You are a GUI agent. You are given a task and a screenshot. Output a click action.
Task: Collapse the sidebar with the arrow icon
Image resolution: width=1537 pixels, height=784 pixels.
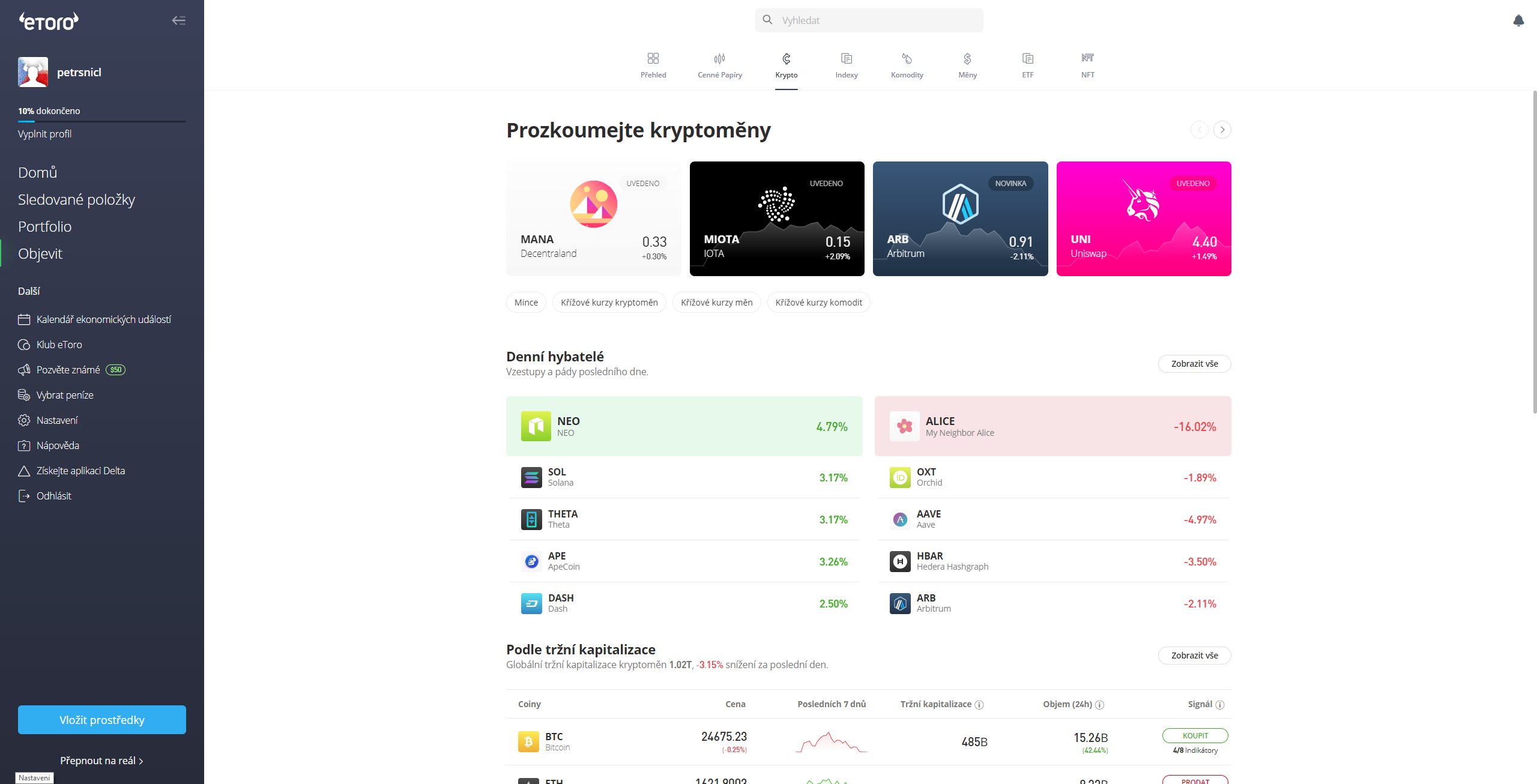pos(178,20)
